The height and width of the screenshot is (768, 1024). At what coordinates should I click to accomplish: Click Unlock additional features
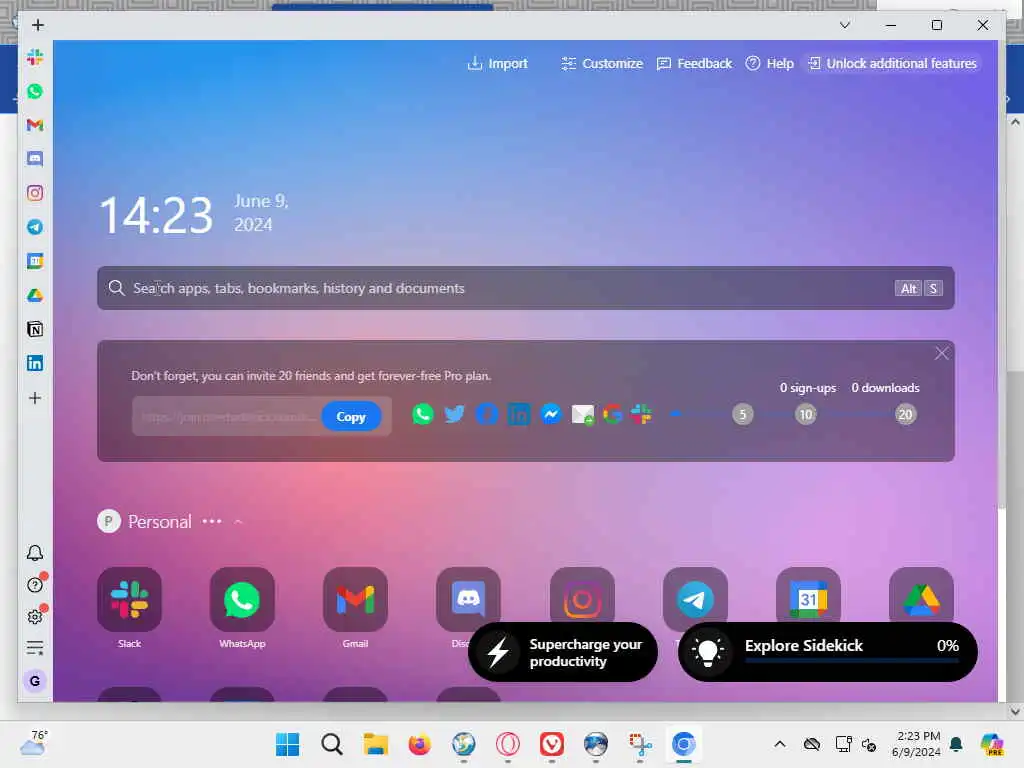tap(892, 63)
